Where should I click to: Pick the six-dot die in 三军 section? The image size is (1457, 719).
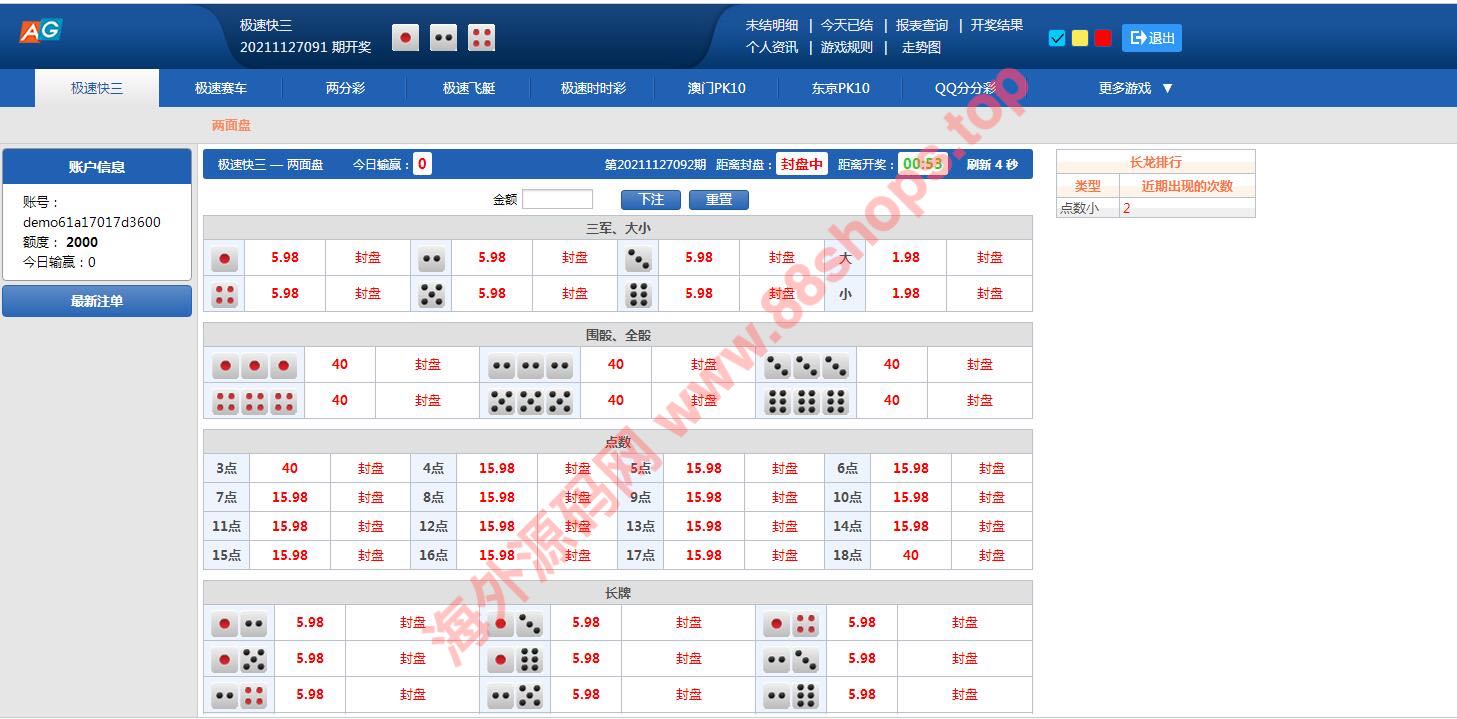pos(639,295)
